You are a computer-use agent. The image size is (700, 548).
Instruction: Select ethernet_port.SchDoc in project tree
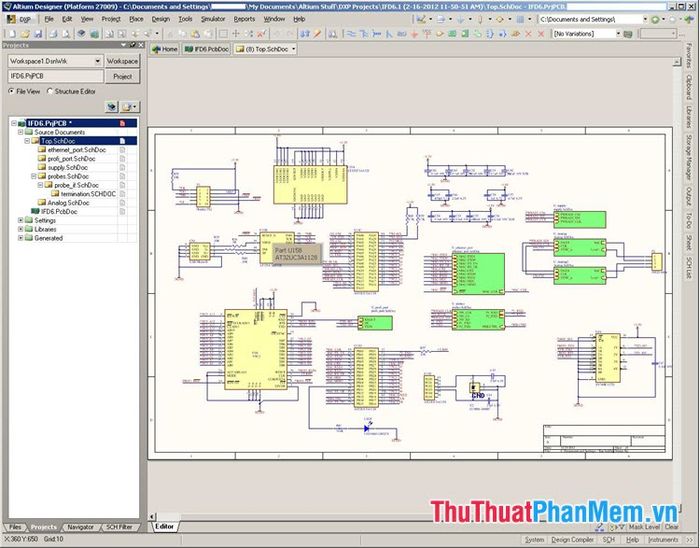pyautogui.click(x=77, y=150)
